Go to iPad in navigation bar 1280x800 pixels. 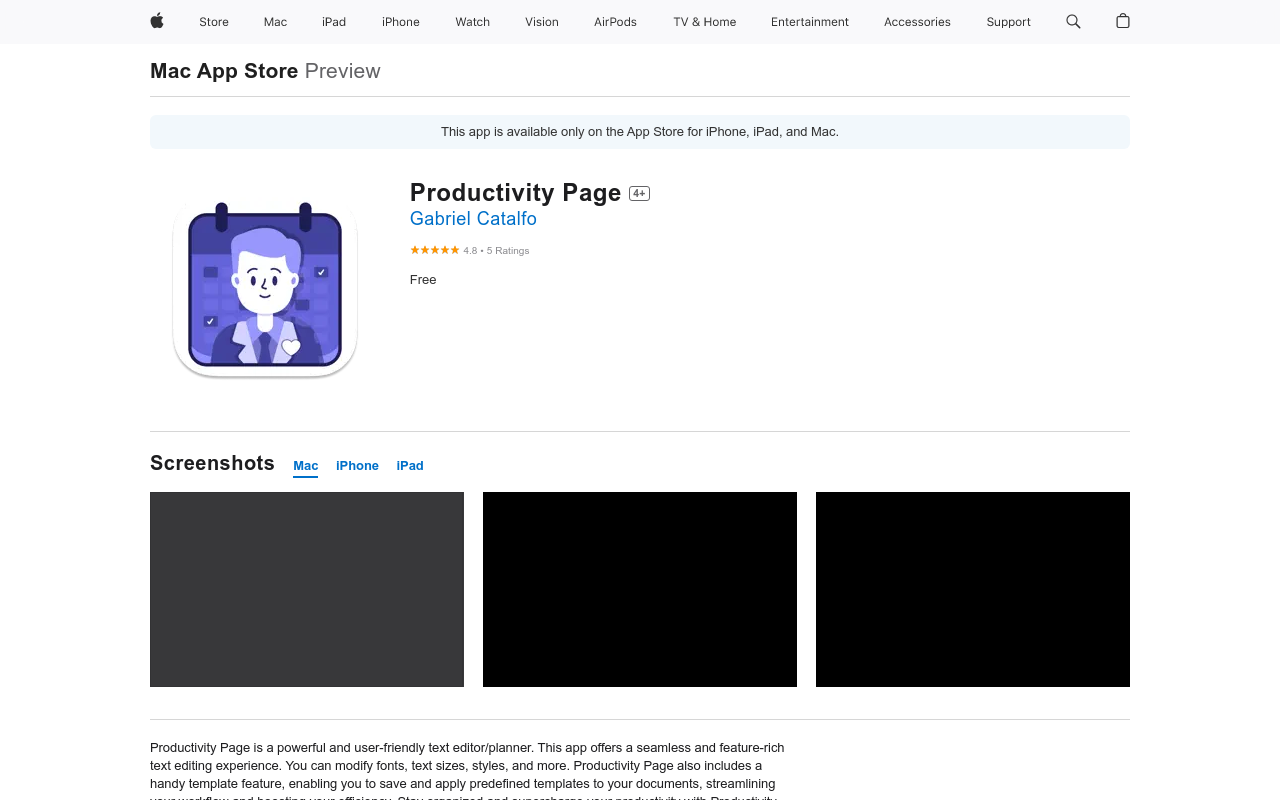[334, 22]
